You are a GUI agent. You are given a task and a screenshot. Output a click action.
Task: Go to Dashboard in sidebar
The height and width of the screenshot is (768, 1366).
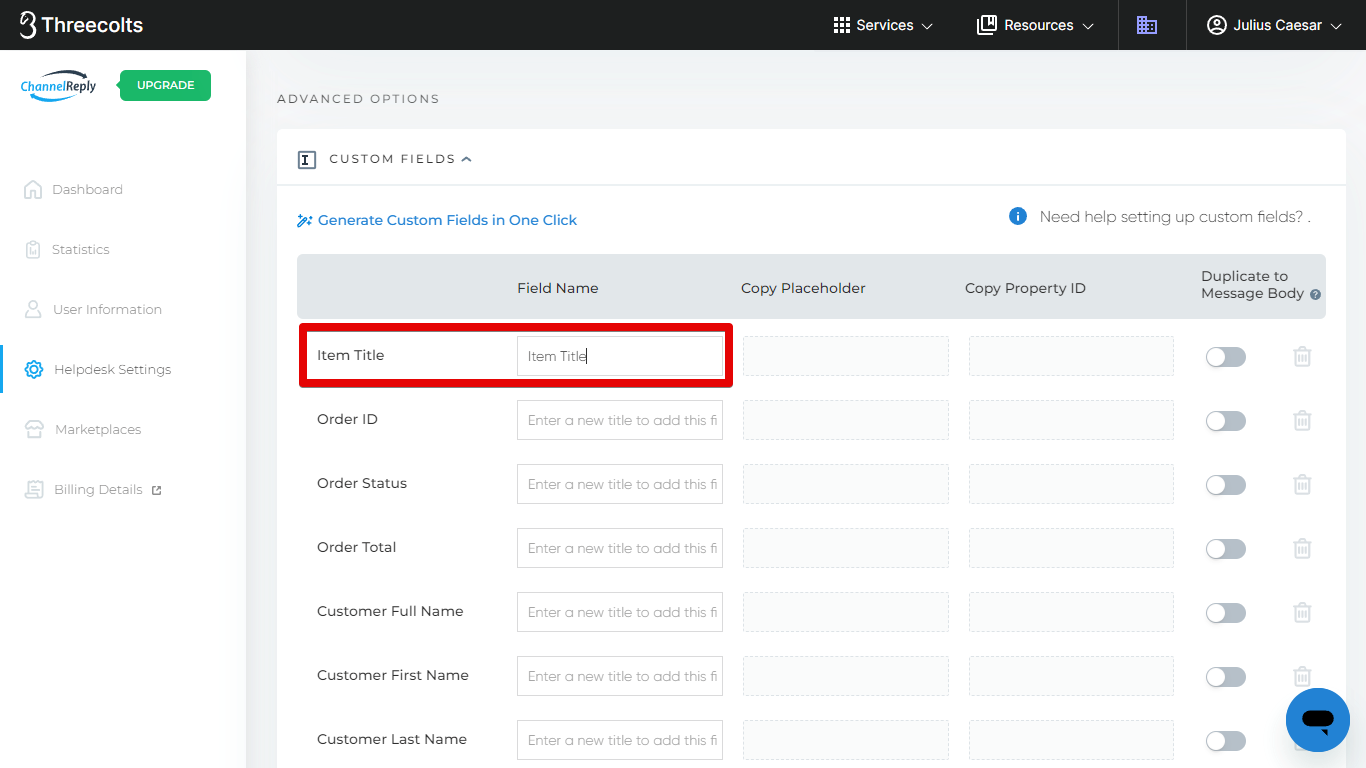87,190
